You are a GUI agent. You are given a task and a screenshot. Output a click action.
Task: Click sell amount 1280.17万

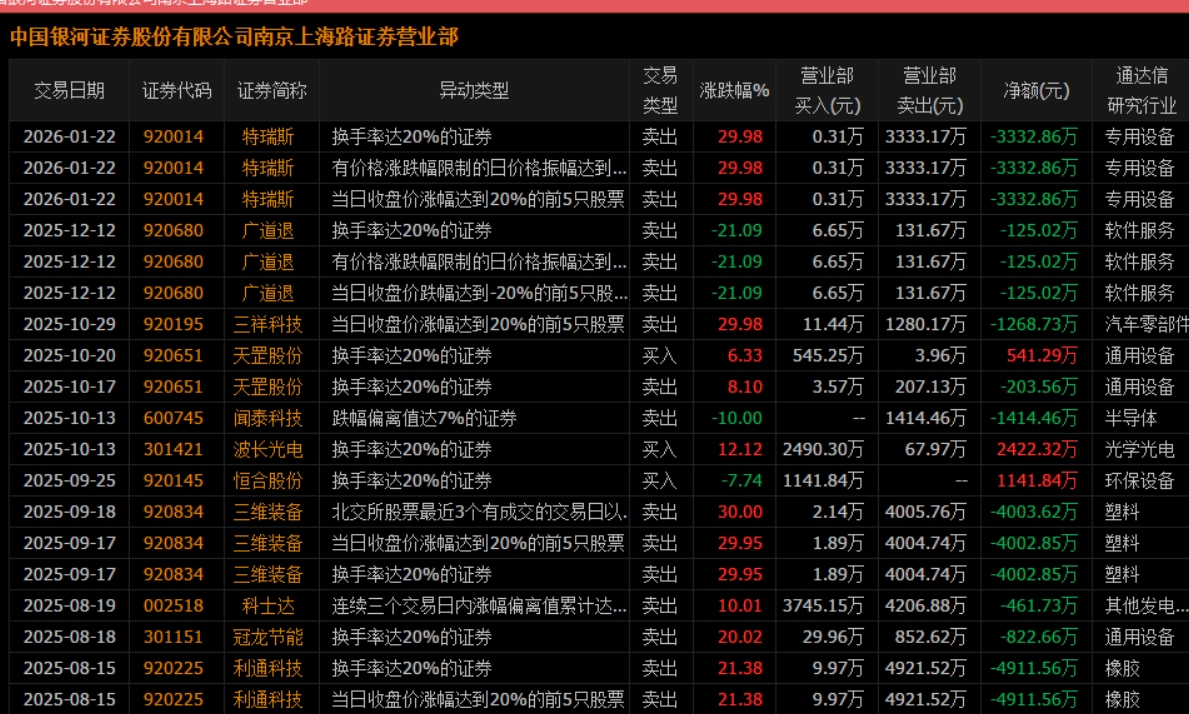coord(926,324)
